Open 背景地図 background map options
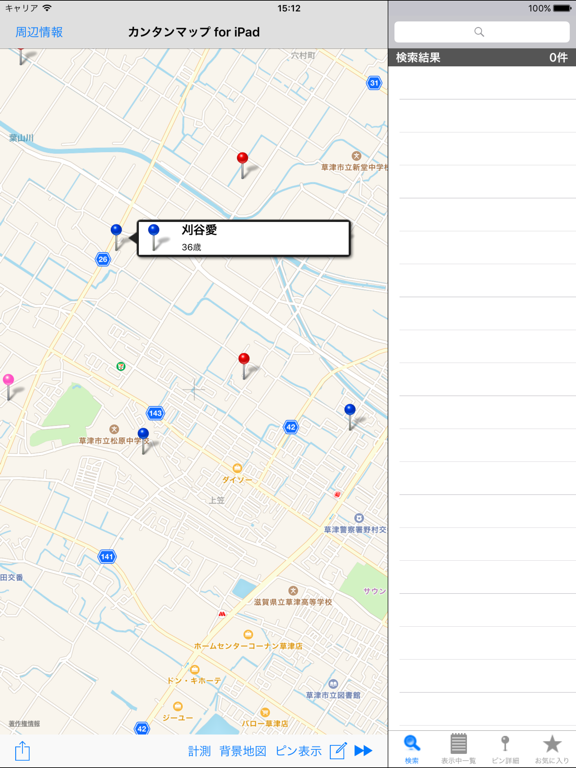576x768 pixels. coord(243,751)
